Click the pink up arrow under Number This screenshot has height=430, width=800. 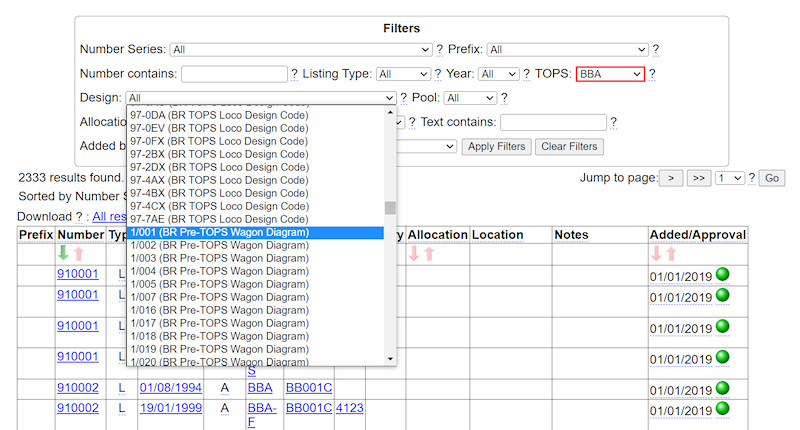(78, 254)
